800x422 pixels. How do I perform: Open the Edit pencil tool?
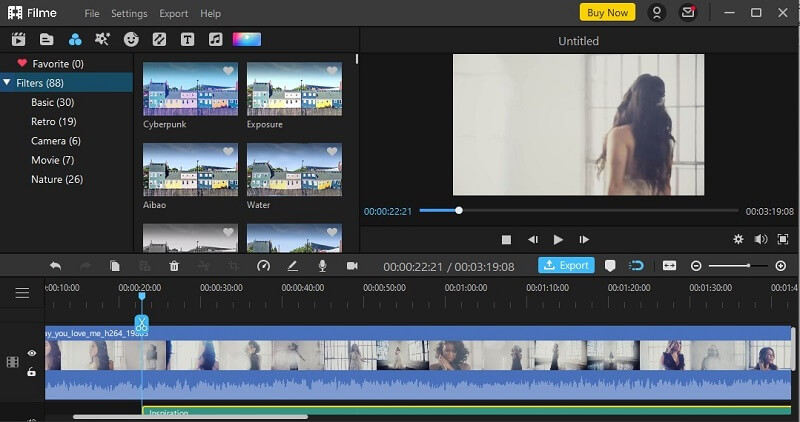292,266
